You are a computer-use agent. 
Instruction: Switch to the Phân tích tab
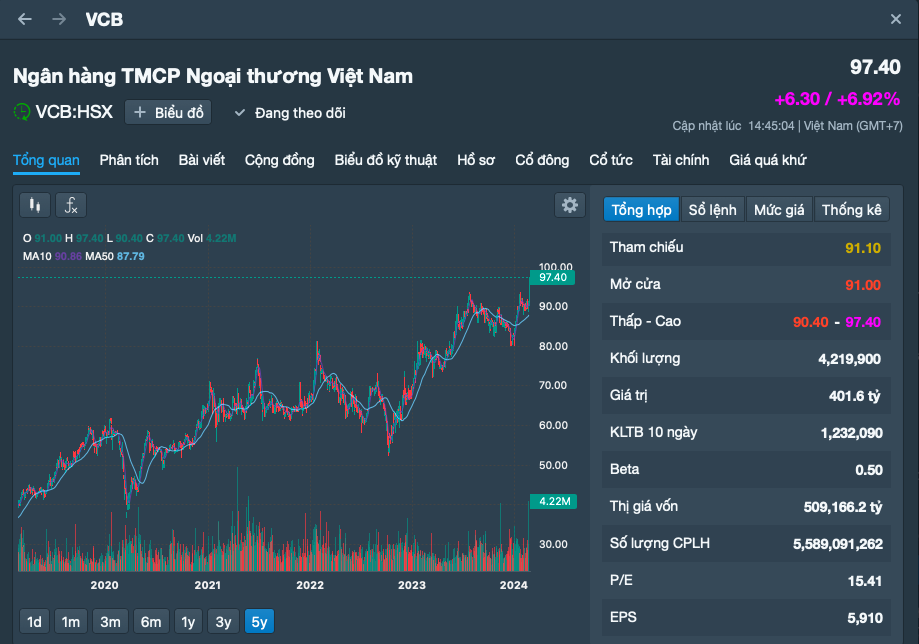[x=129, y=160]
